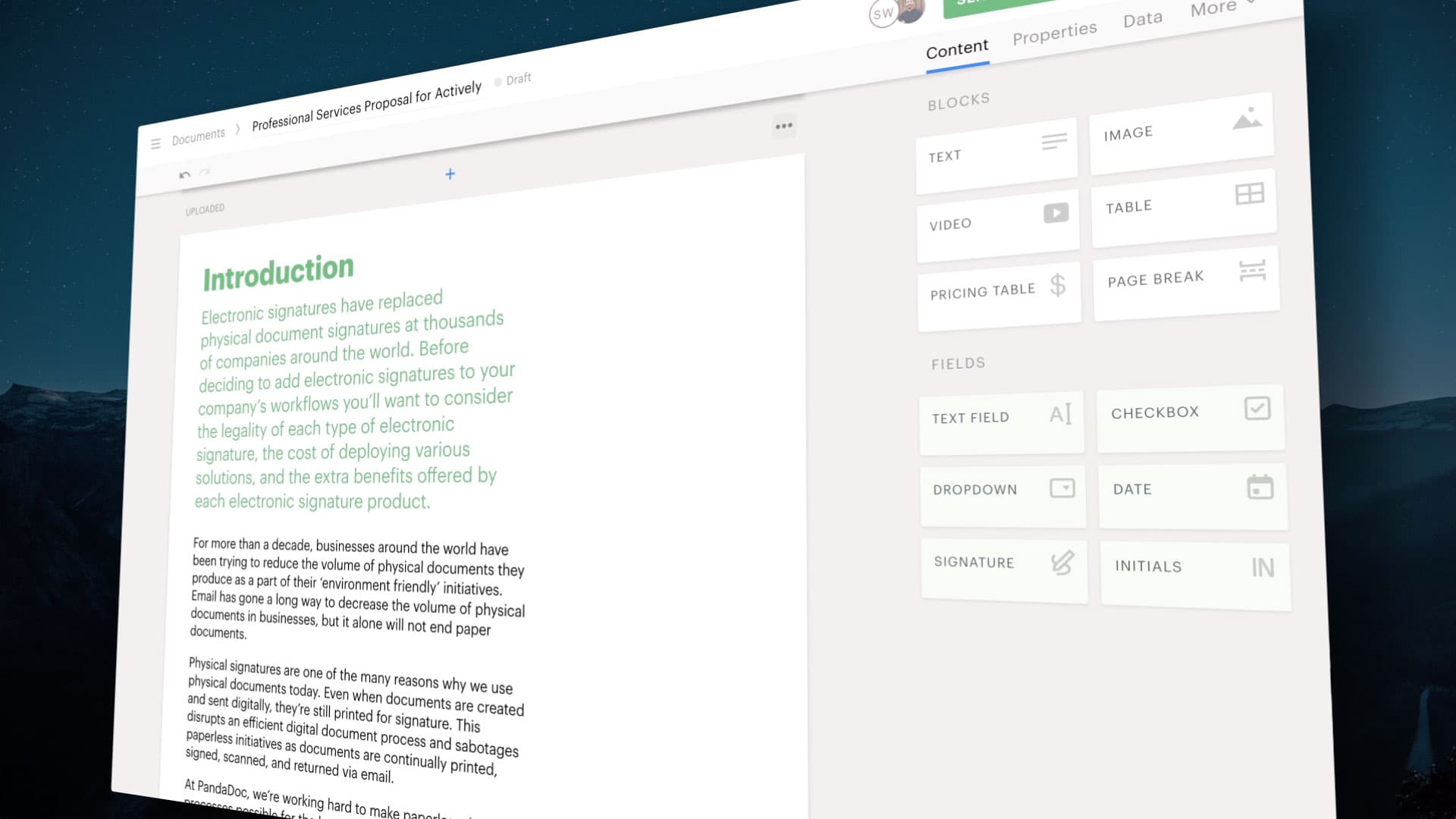Add a new block with the plus icon
The width and height of the screenshot is (1456, 819).
click(450, 174)
